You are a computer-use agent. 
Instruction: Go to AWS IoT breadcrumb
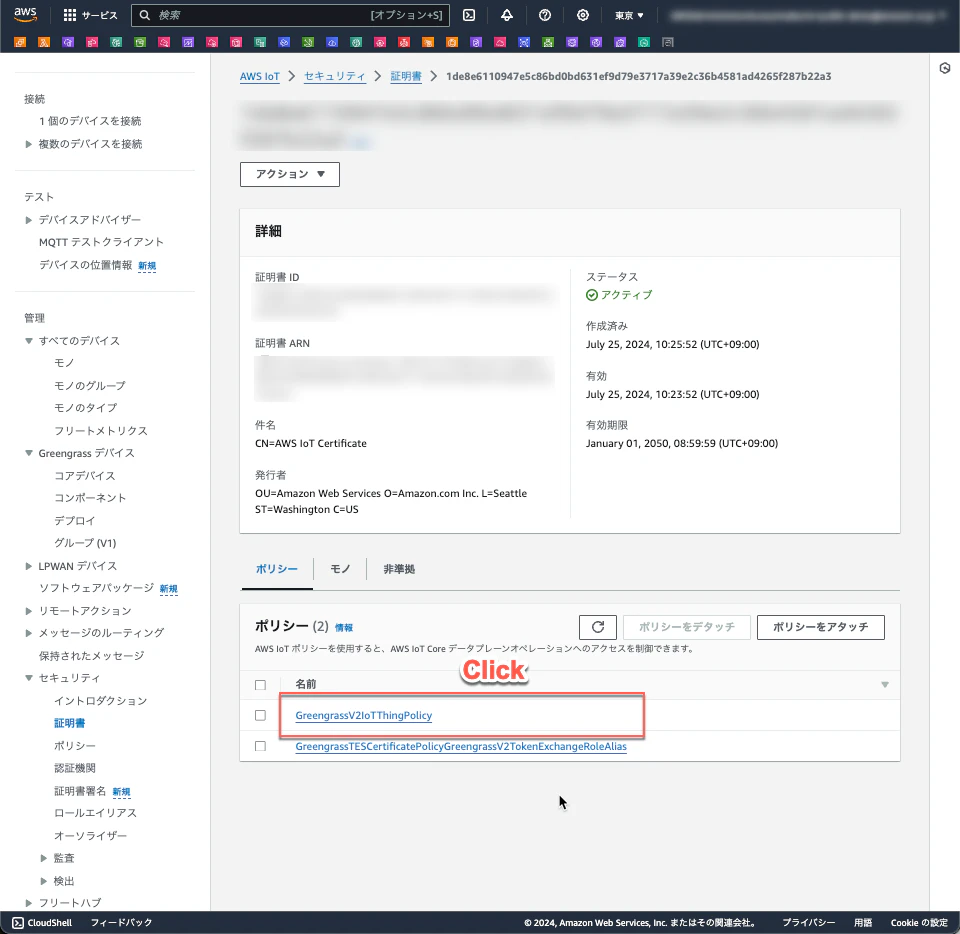[260, 77]
